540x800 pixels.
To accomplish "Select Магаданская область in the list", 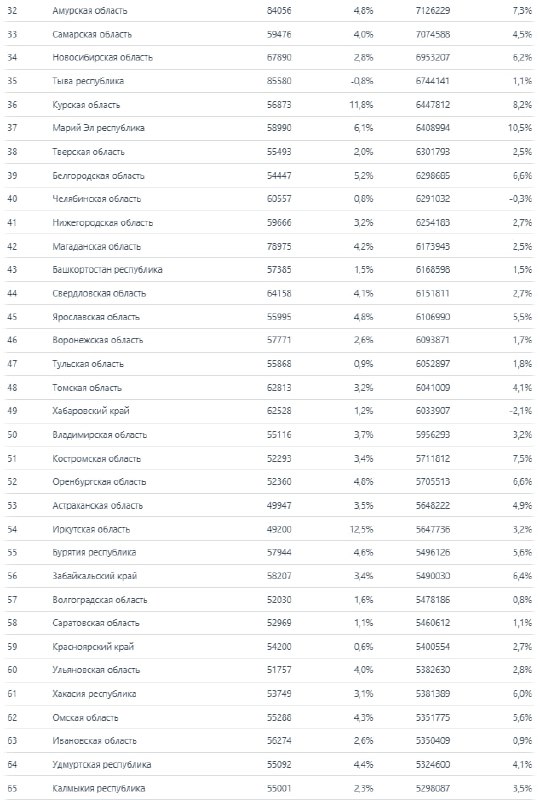I will click(96, 246).
